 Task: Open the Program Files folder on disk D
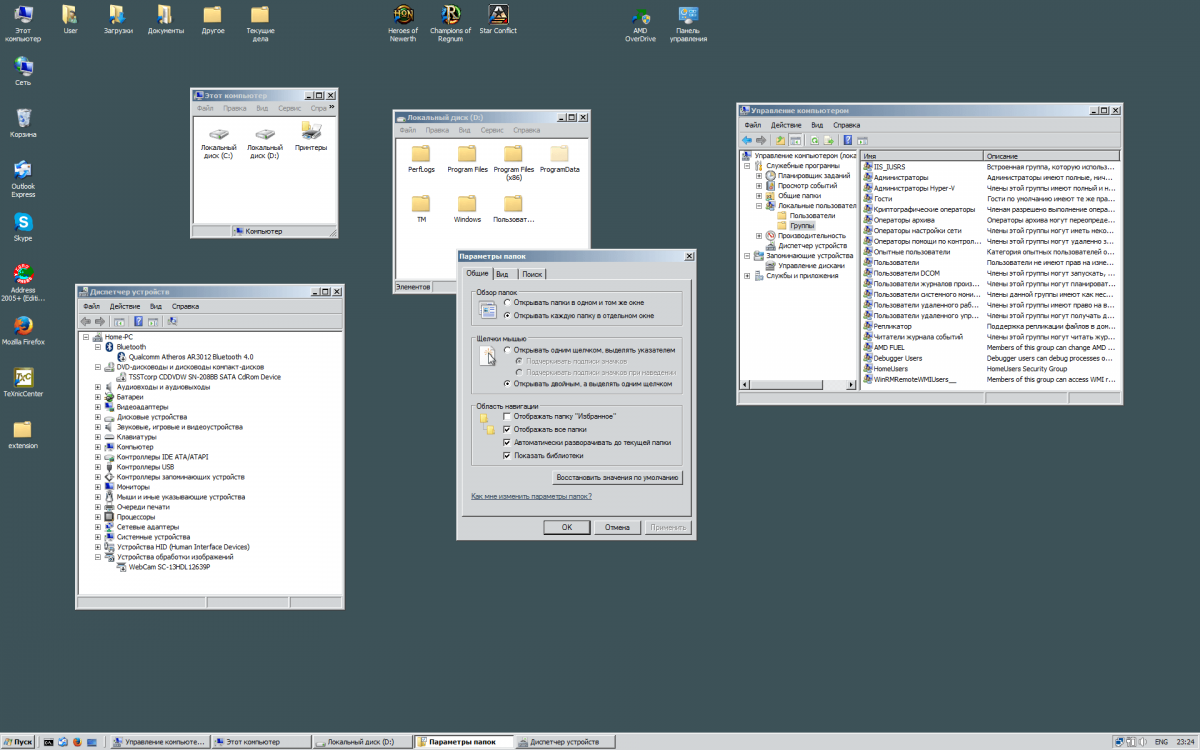[467, 154]
